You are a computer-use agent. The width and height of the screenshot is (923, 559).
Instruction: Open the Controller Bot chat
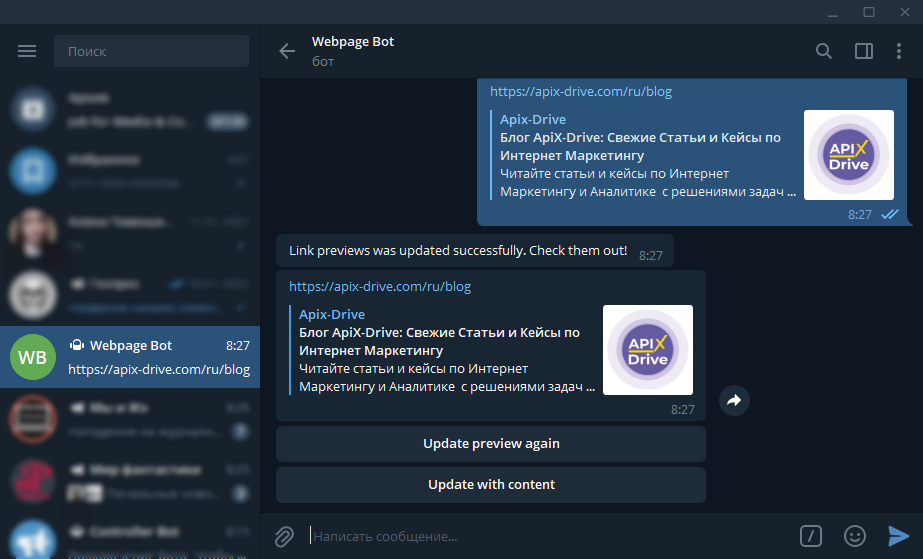click(130, 535)
